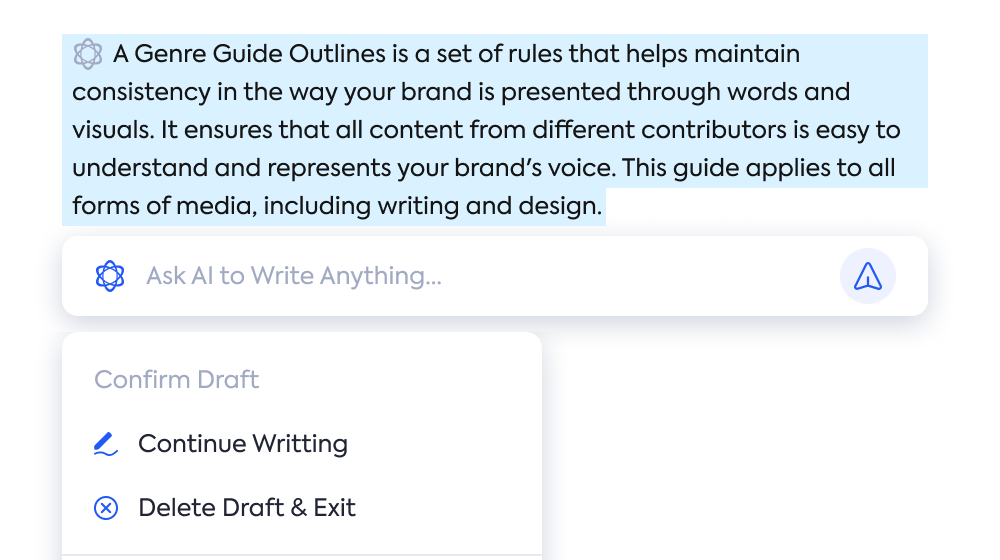Click the circled X icon beside Delete Draft
This screenshot has width=1000, height=560.
tap(106, 508)
